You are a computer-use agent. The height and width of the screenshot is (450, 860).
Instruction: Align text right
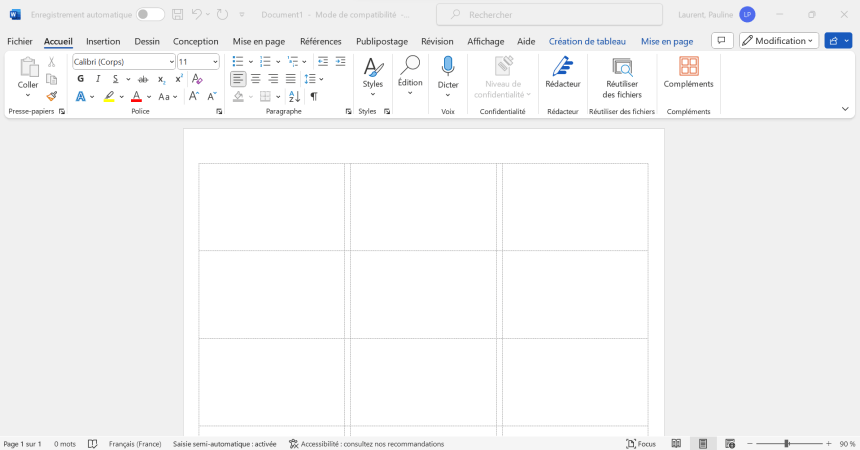pyautogui.click(x=273, y=79)
